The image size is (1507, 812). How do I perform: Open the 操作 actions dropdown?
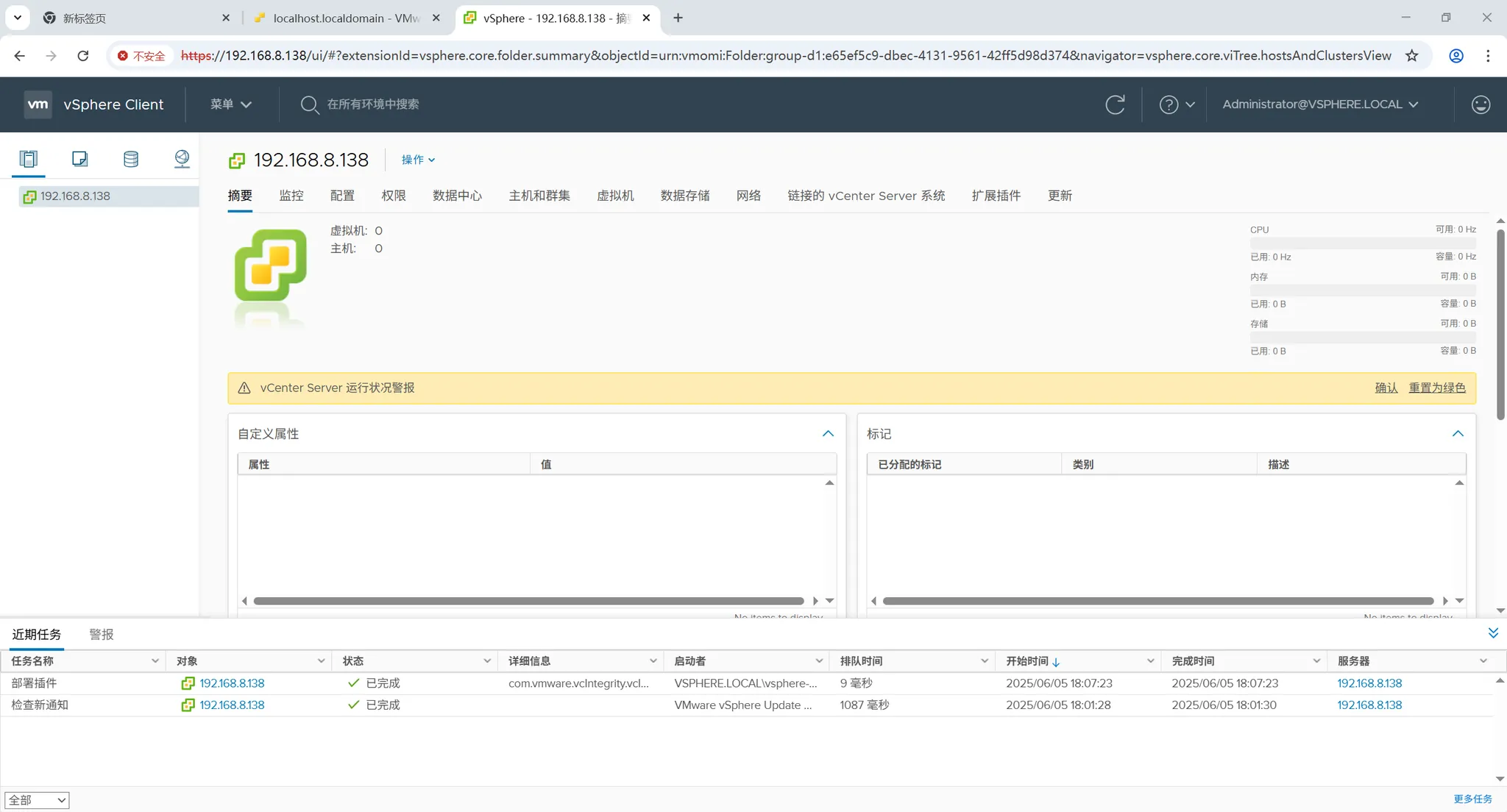tap(418, 160)
